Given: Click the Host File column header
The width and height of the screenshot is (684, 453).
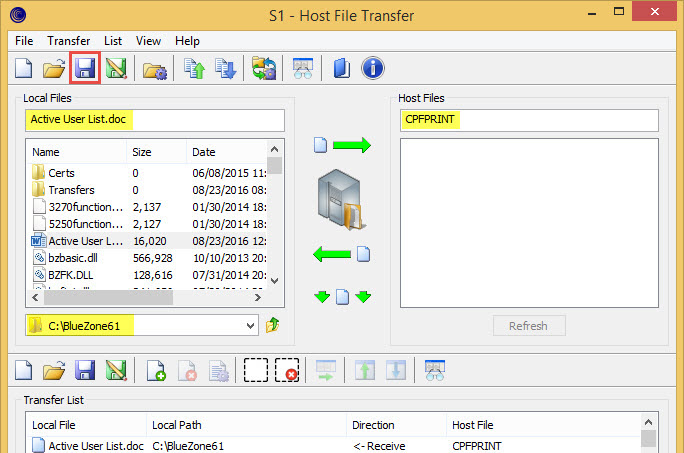Looking at the screenshot, I should point(543,425).
